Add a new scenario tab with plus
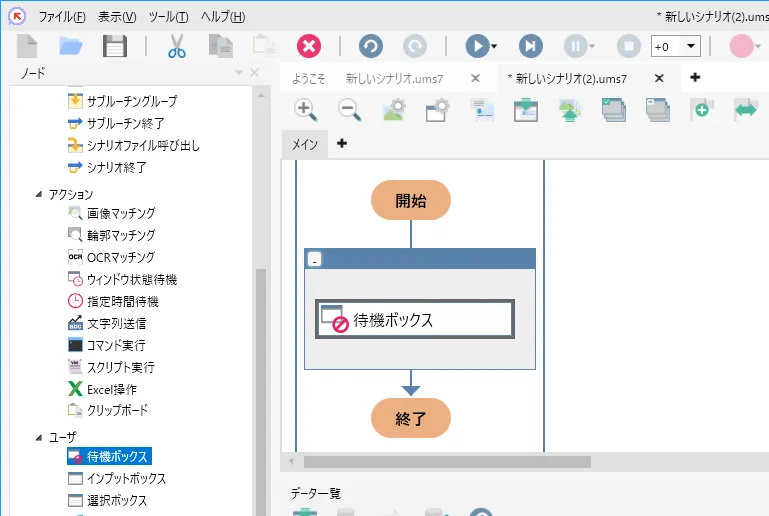This screenshot has height=516, width=769. 695,78
